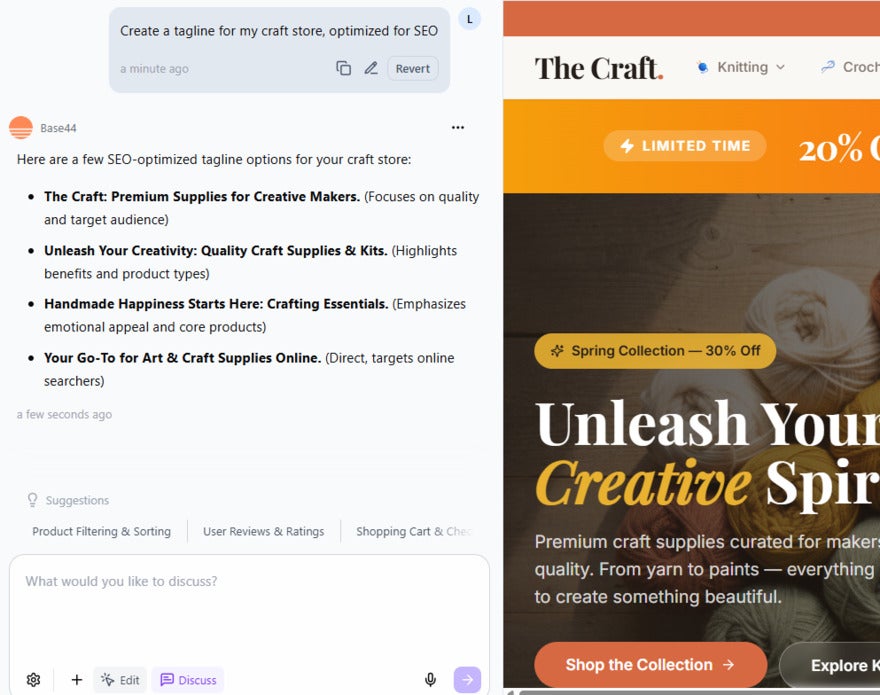Copy the user prompt message
The height and width of the screenshot is (695, 880).
pos(343,68)
